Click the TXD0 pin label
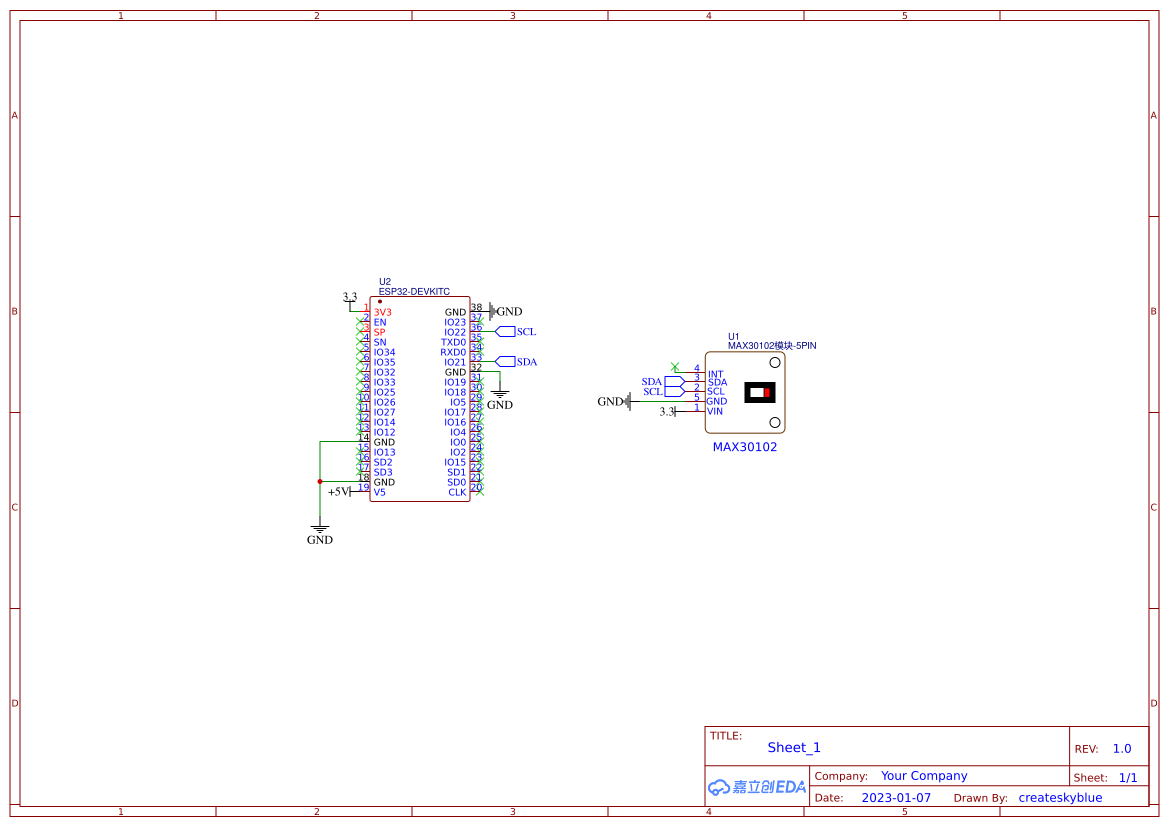 point(453,342)
